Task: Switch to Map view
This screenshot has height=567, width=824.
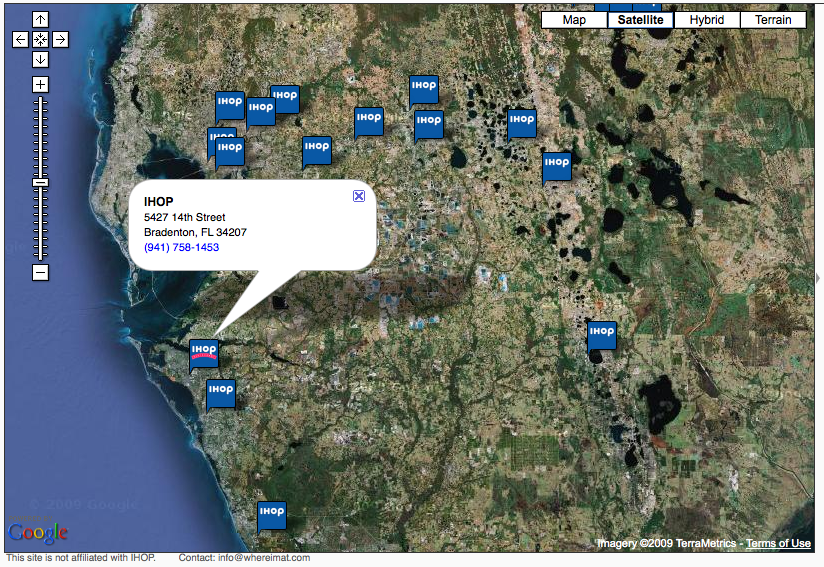Action: (x=574, y=20)
